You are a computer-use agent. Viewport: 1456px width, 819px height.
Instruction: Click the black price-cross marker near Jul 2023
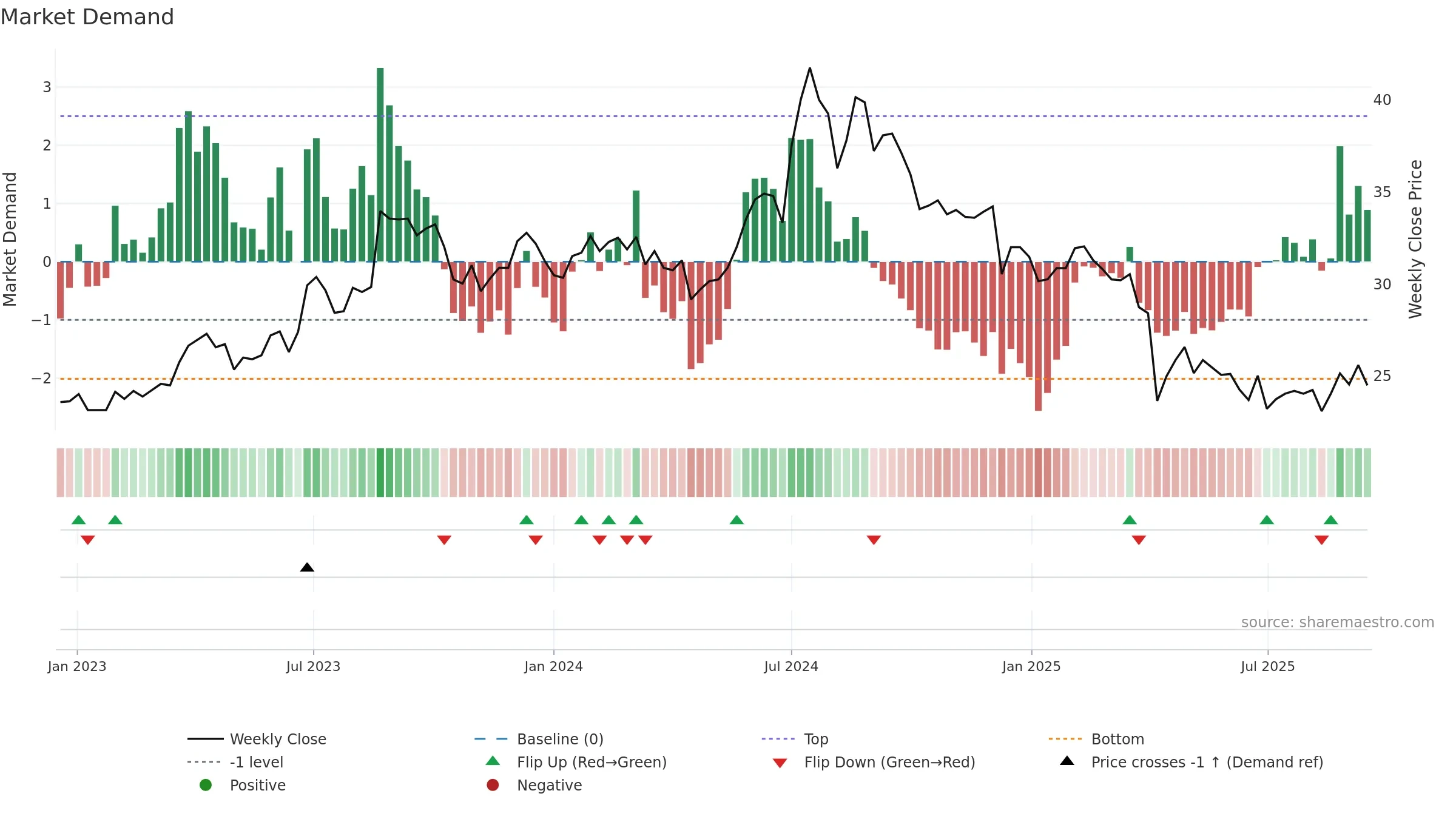point(307,567)
